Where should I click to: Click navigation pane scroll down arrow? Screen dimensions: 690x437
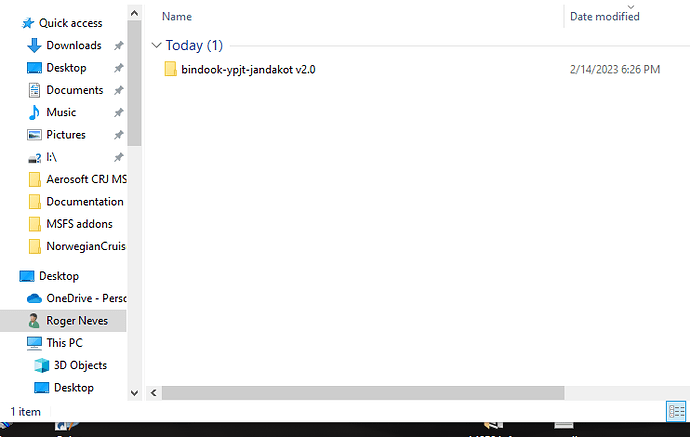135,393
